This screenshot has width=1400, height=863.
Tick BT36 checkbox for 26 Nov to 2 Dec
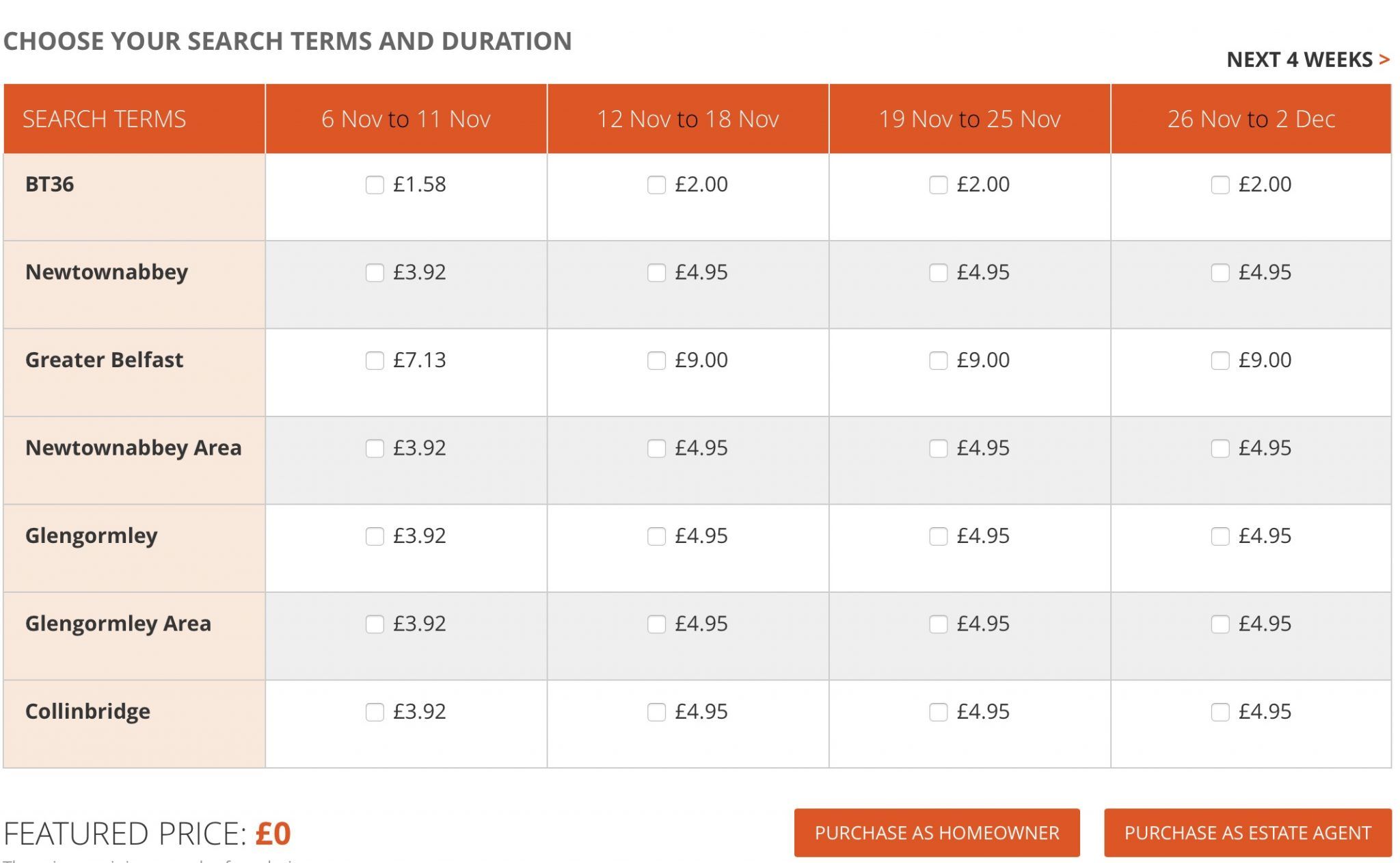pos(1220,185)
